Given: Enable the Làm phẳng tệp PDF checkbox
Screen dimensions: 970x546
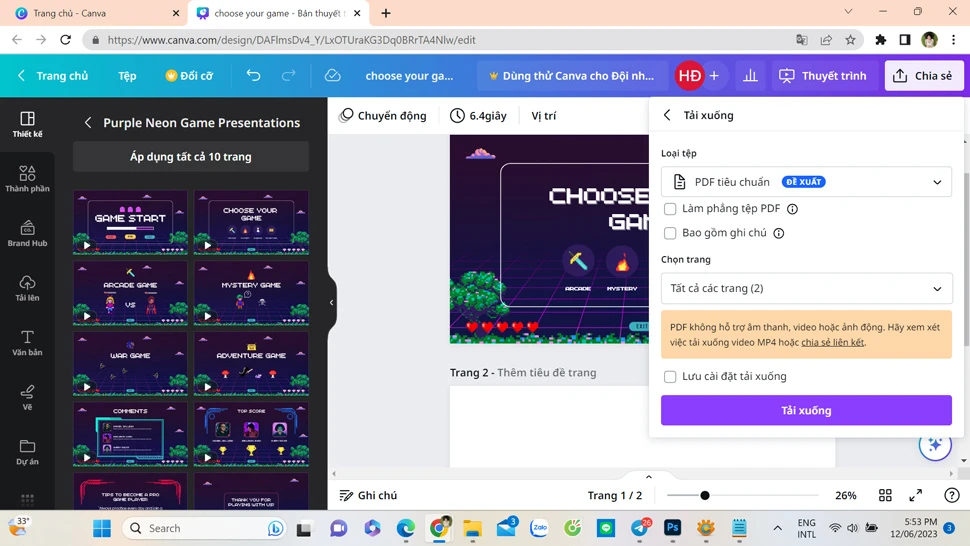Looking at the screenshot, I should (x=670, y=209).
